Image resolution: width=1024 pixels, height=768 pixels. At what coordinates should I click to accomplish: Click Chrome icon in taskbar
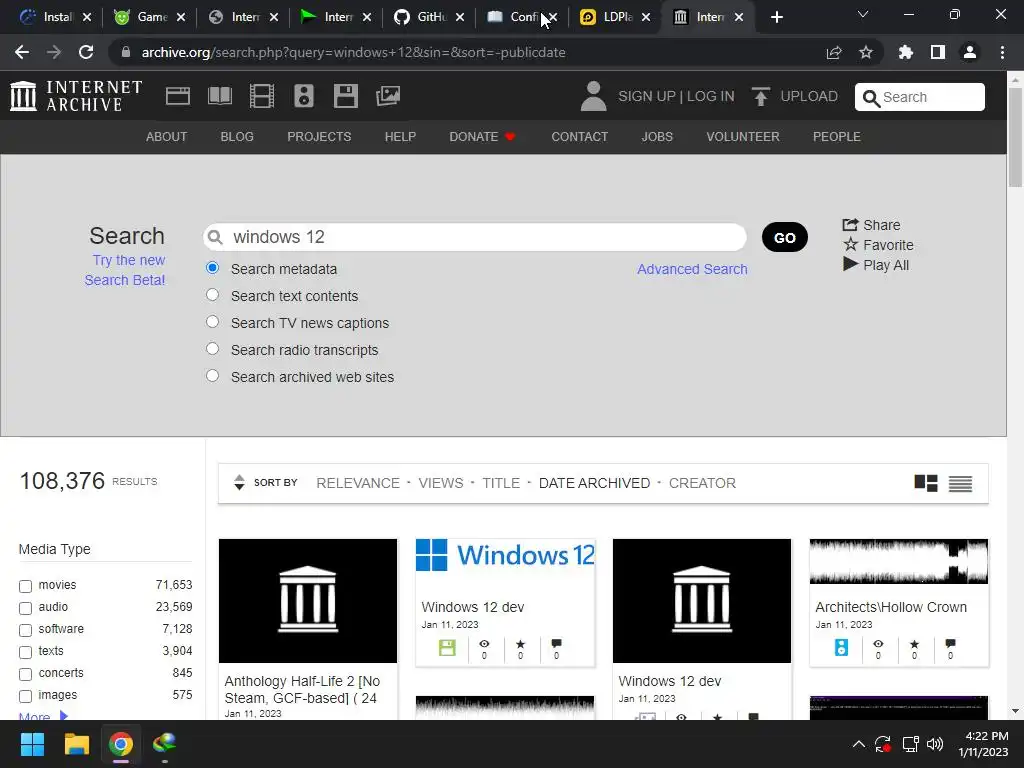click(121, 744)
